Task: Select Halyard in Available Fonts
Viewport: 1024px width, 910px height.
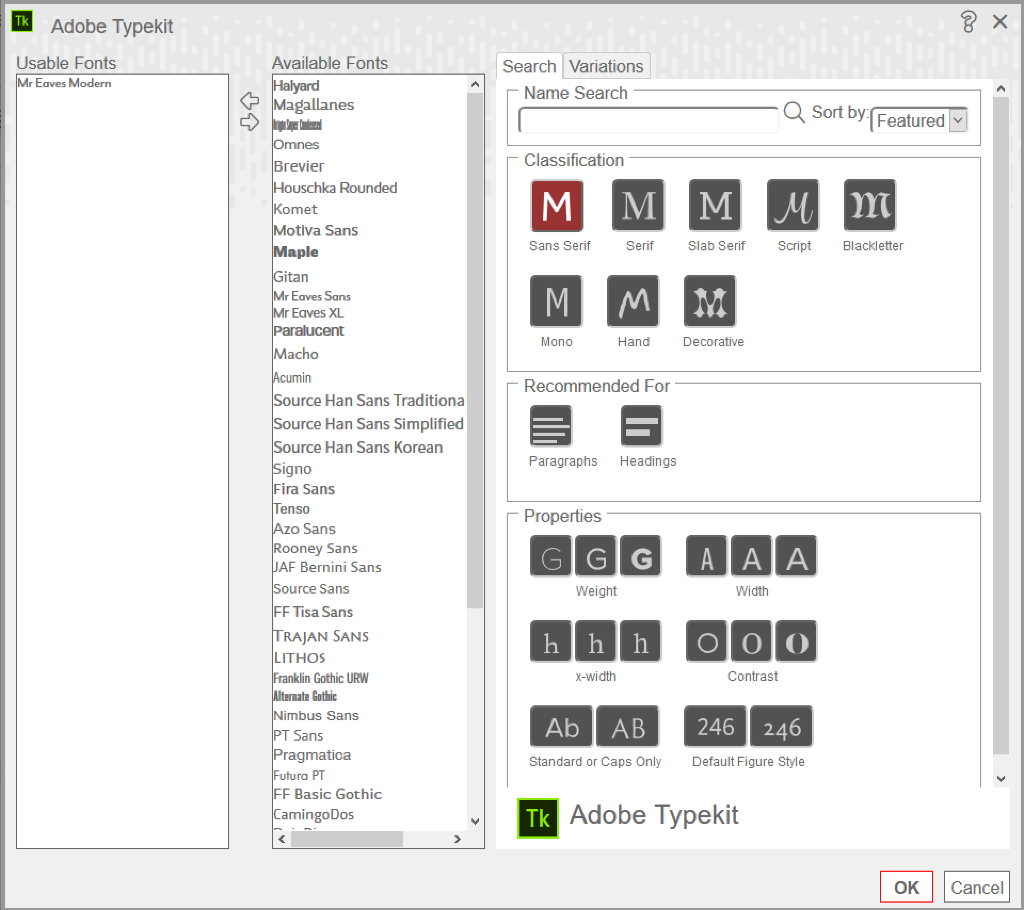Action: [x=296, y=86]
